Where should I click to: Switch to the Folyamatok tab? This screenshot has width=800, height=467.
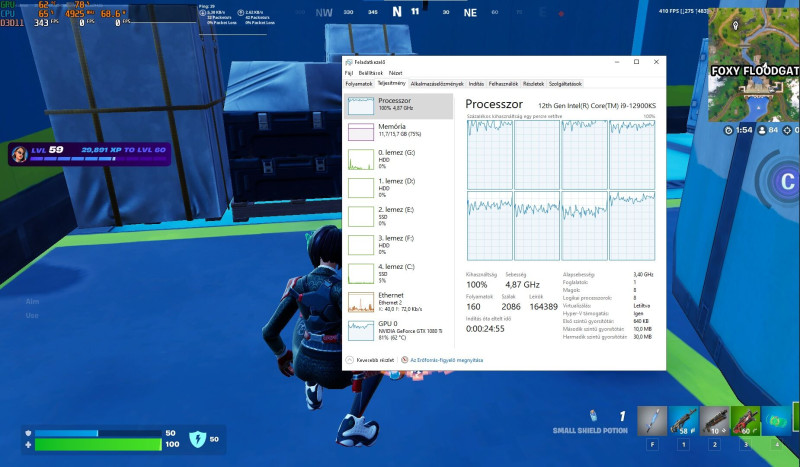point(359,84)
